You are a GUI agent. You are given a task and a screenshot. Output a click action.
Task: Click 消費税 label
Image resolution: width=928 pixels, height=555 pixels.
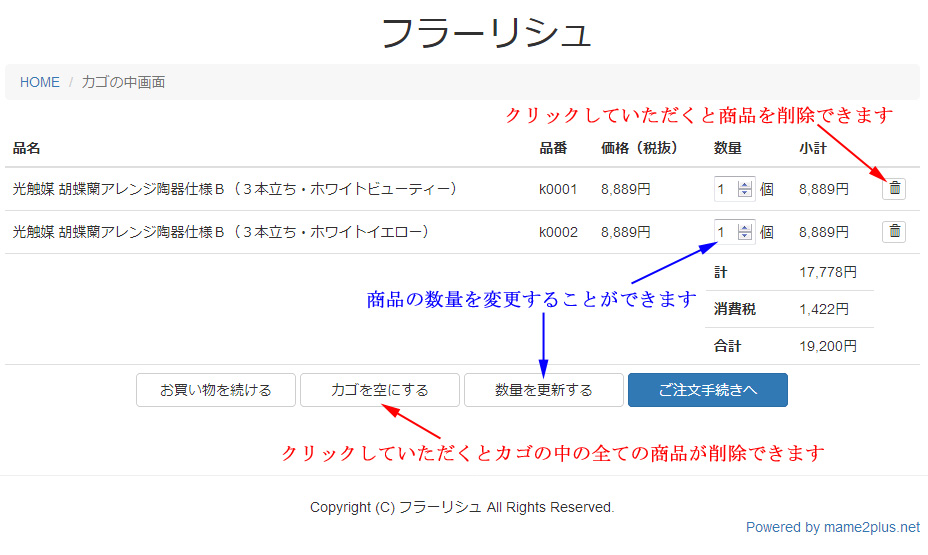[x=734, y=309]
